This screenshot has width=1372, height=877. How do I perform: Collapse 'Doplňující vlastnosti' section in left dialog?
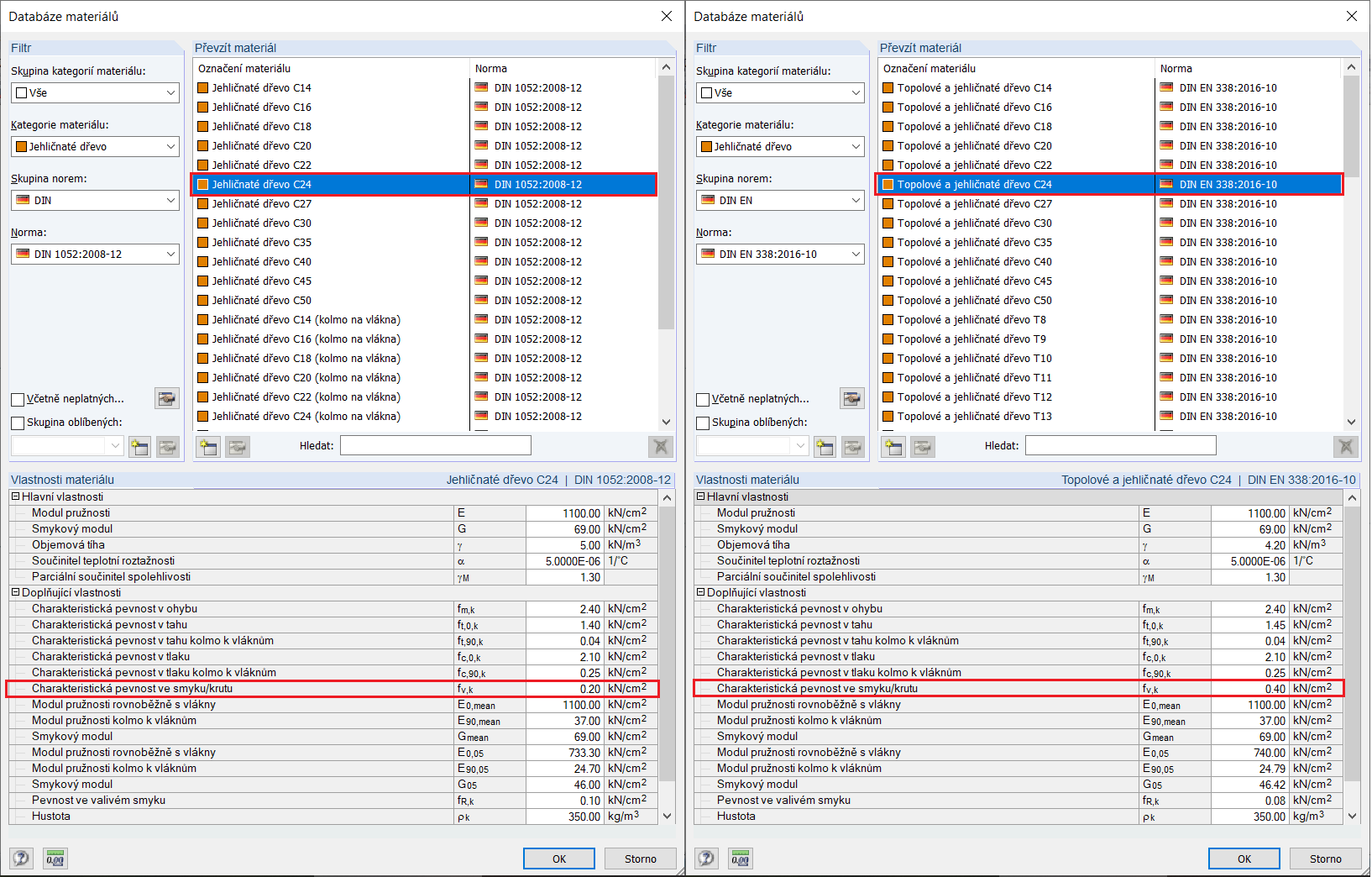coord(16,592)
